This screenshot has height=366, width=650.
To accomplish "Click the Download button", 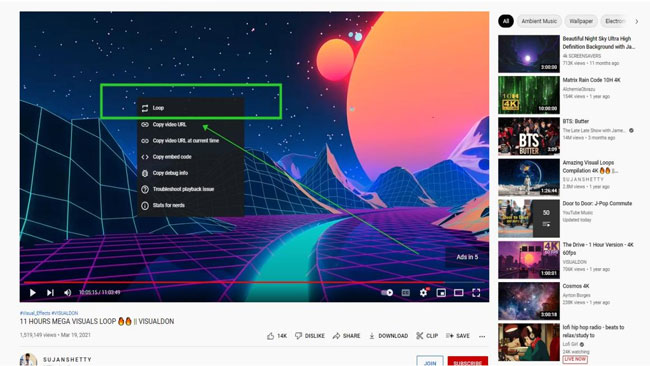I will tap(388, 336).
